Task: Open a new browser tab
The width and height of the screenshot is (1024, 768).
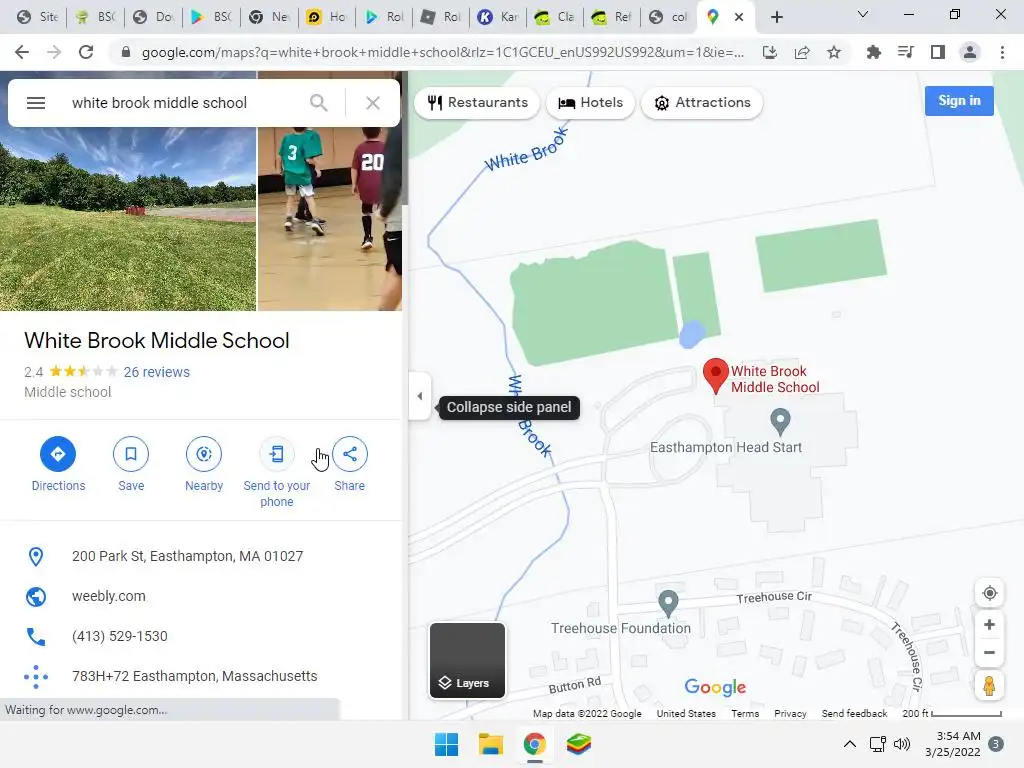Action: click(x=776, y=17)
